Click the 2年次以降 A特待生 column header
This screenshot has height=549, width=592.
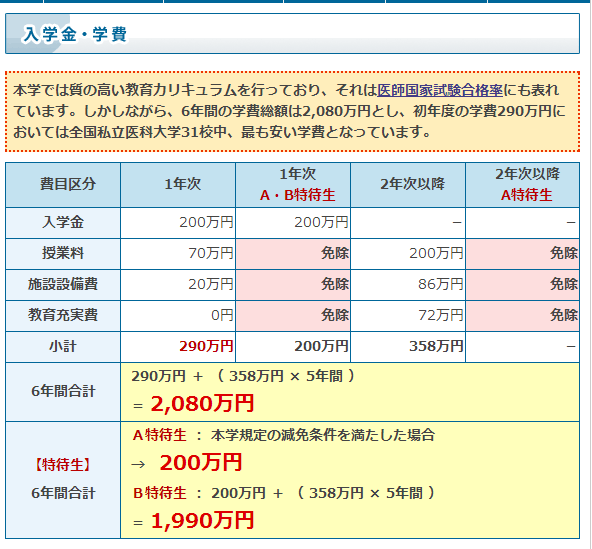click(523, 185)
